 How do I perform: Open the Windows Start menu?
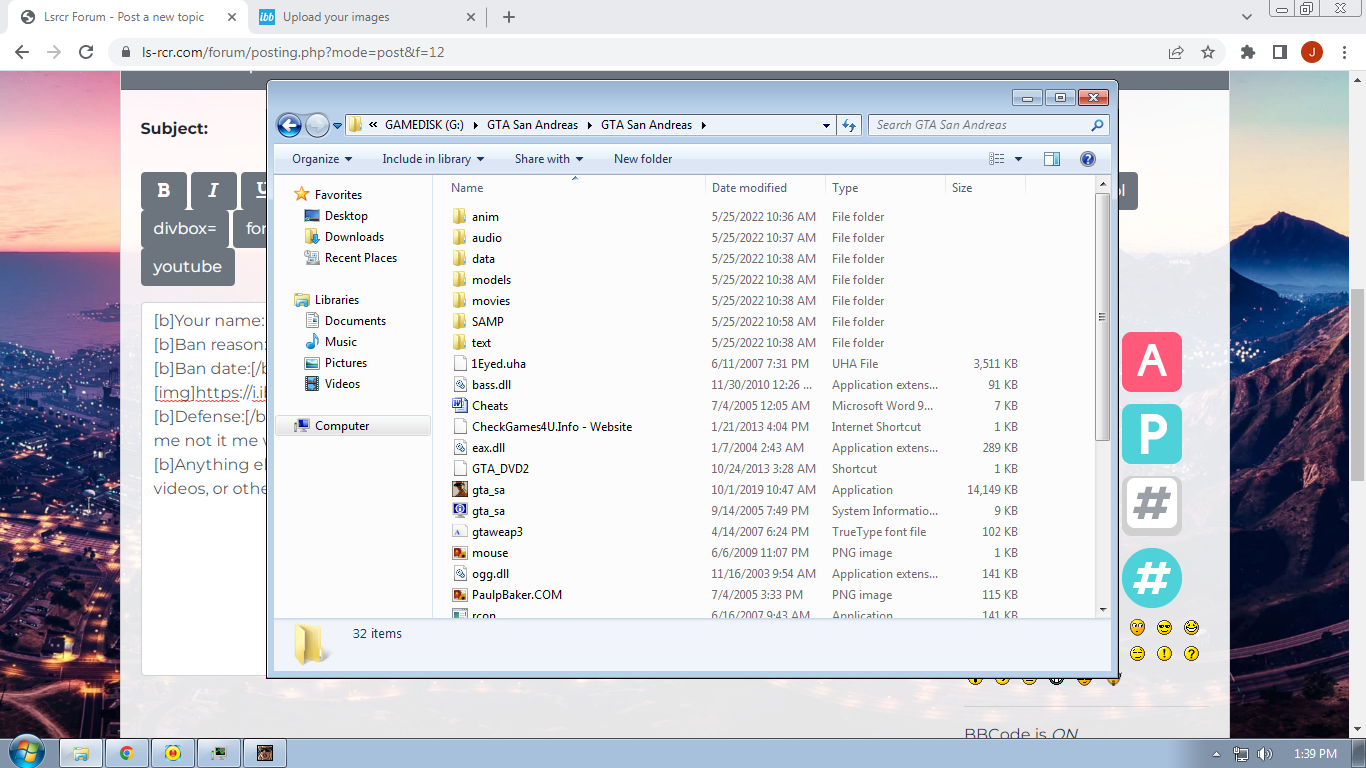tap(26, 752)
